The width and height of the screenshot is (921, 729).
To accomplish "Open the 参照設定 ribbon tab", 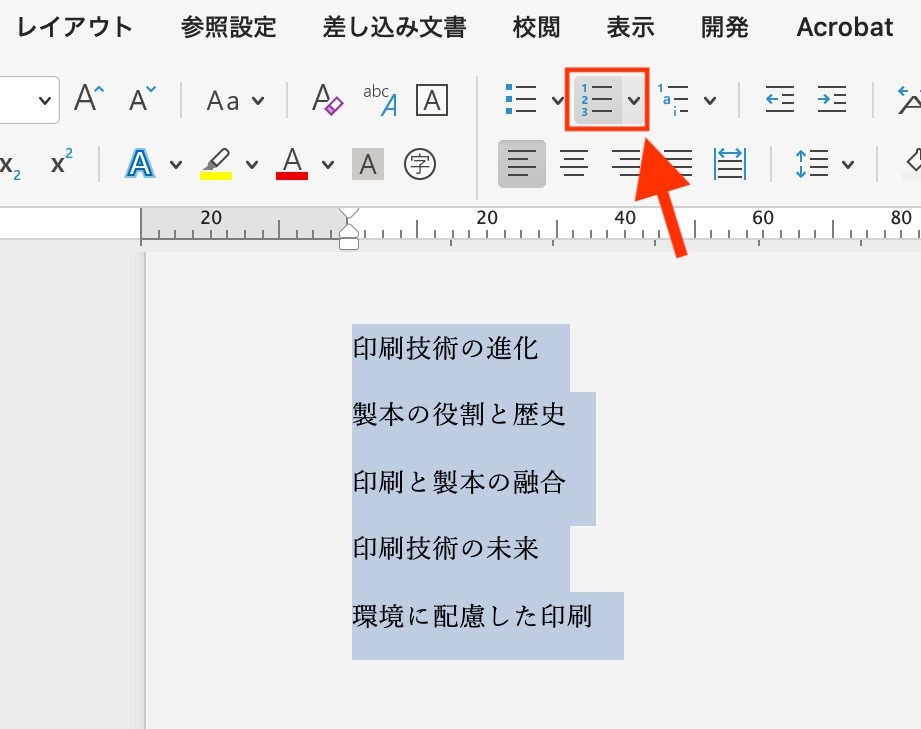I will pyautogui.click(x=228, y=27).
